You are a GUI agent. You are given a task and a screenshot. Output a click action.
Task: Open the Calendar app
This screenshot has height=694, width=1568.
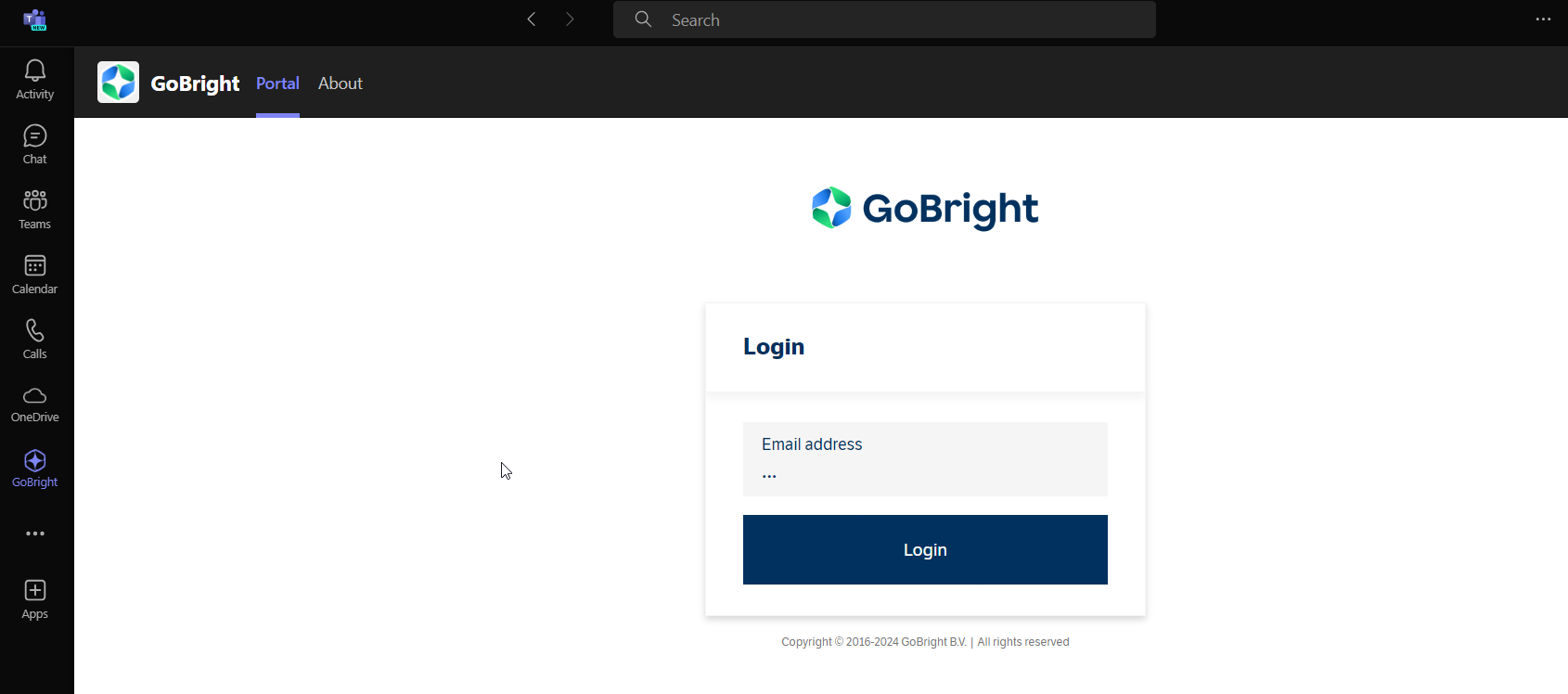click(35, 275)
